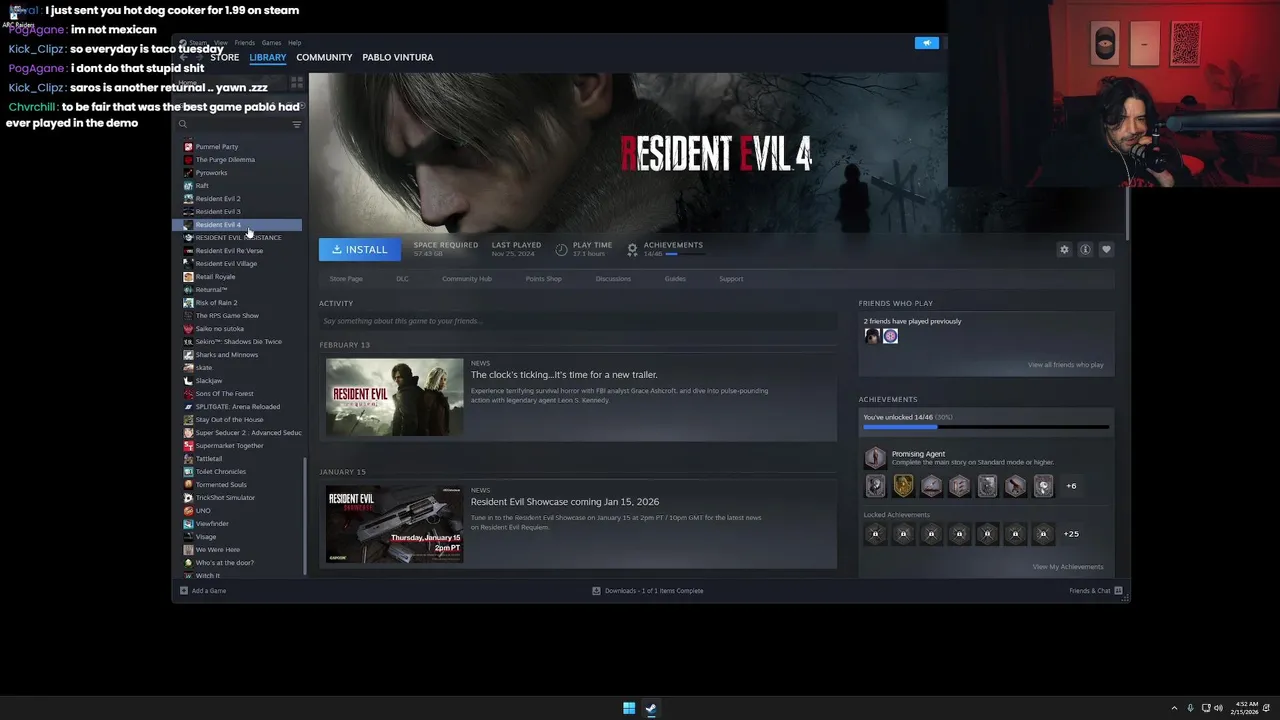Open library filter options icon
This screenshot has height=720, width=1280.
[x=297, y=124]
